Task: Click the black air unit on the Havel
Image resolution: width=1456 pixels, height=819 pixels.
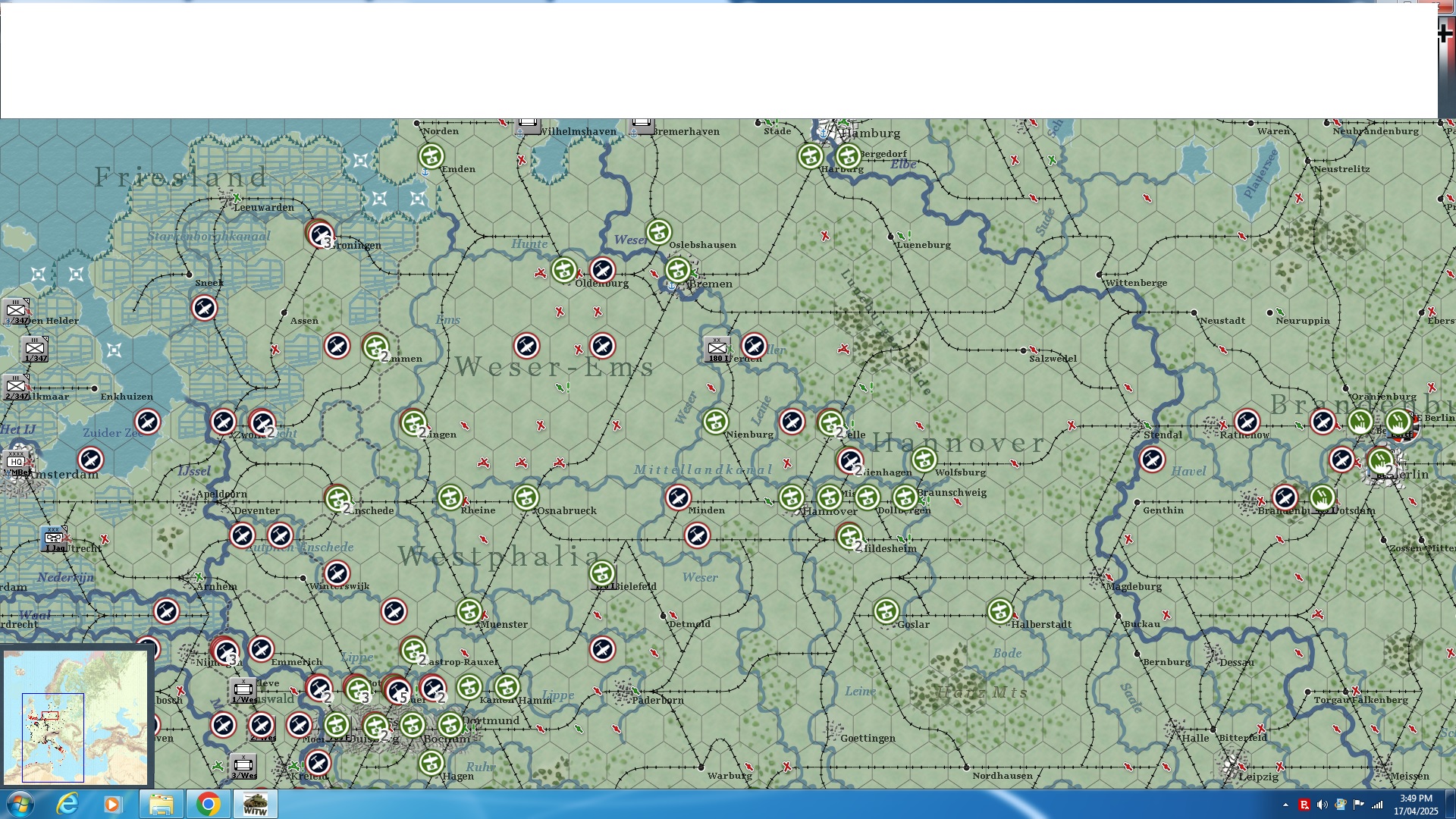Action: [x=1152, y=460]
